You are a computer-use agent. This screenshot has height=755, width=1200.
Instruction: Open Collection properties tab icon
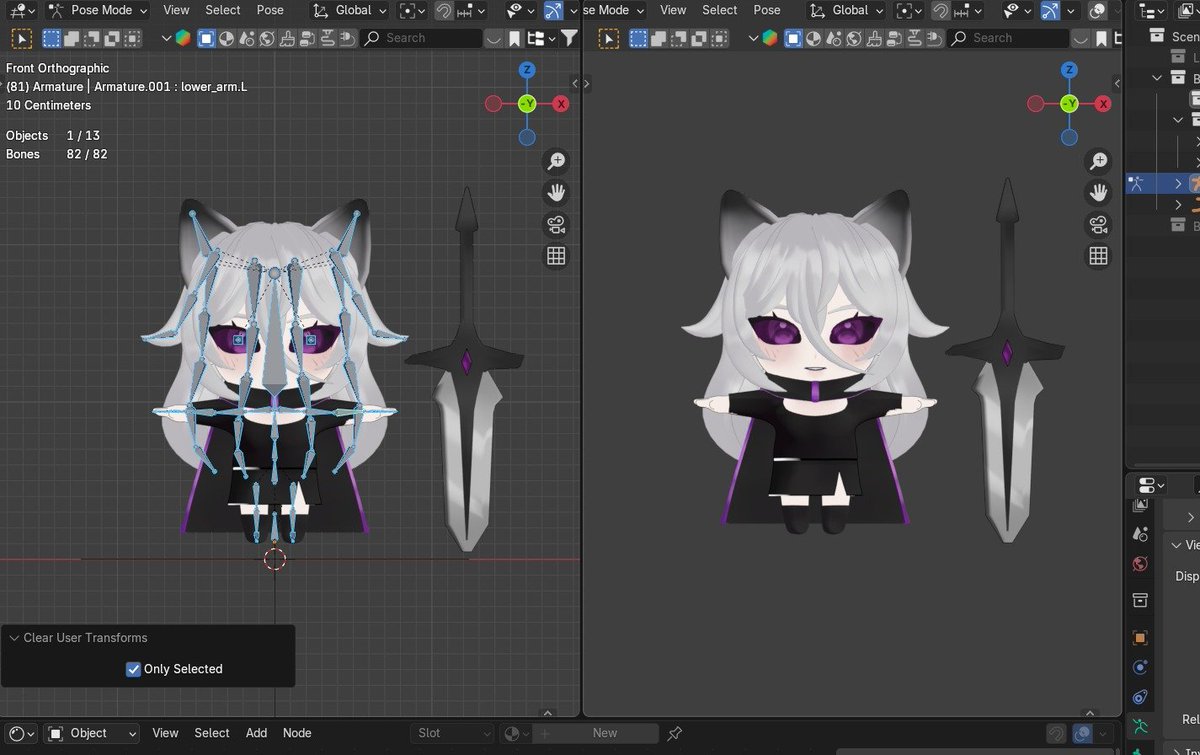[1140, 600]
